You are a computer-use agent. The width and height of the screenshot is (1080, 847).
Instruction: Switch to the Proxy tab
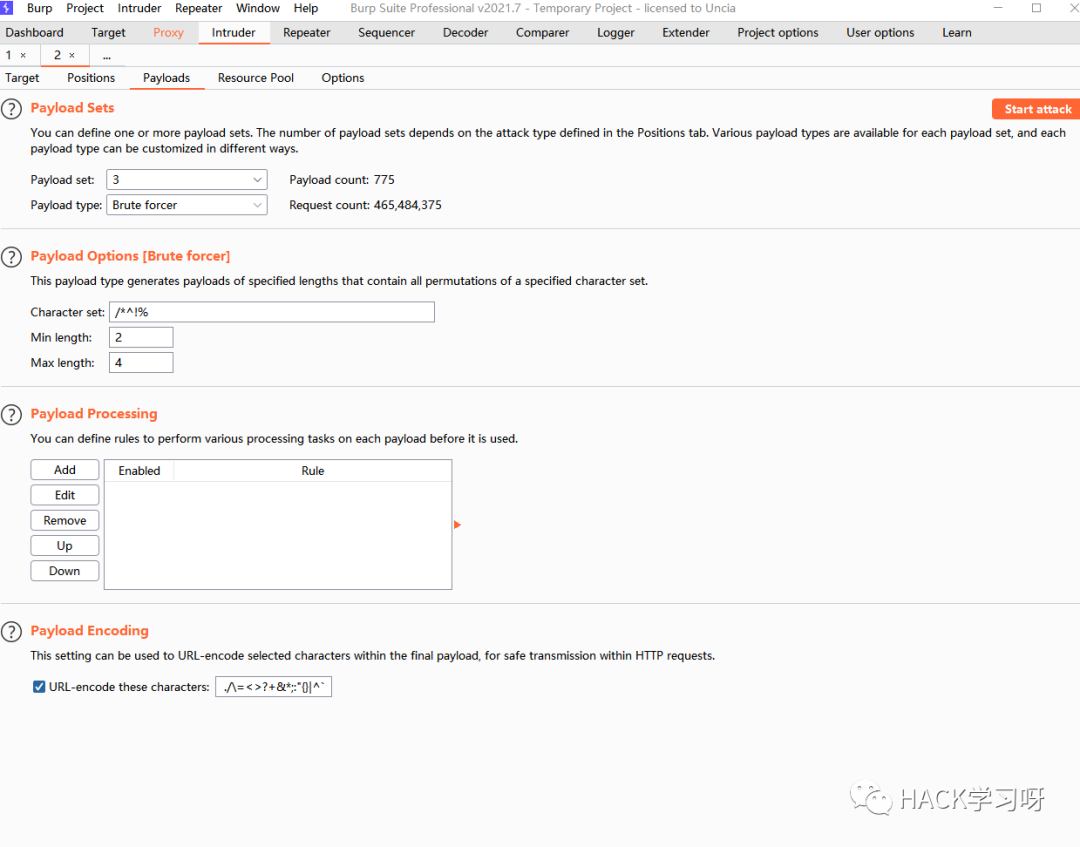168,32
